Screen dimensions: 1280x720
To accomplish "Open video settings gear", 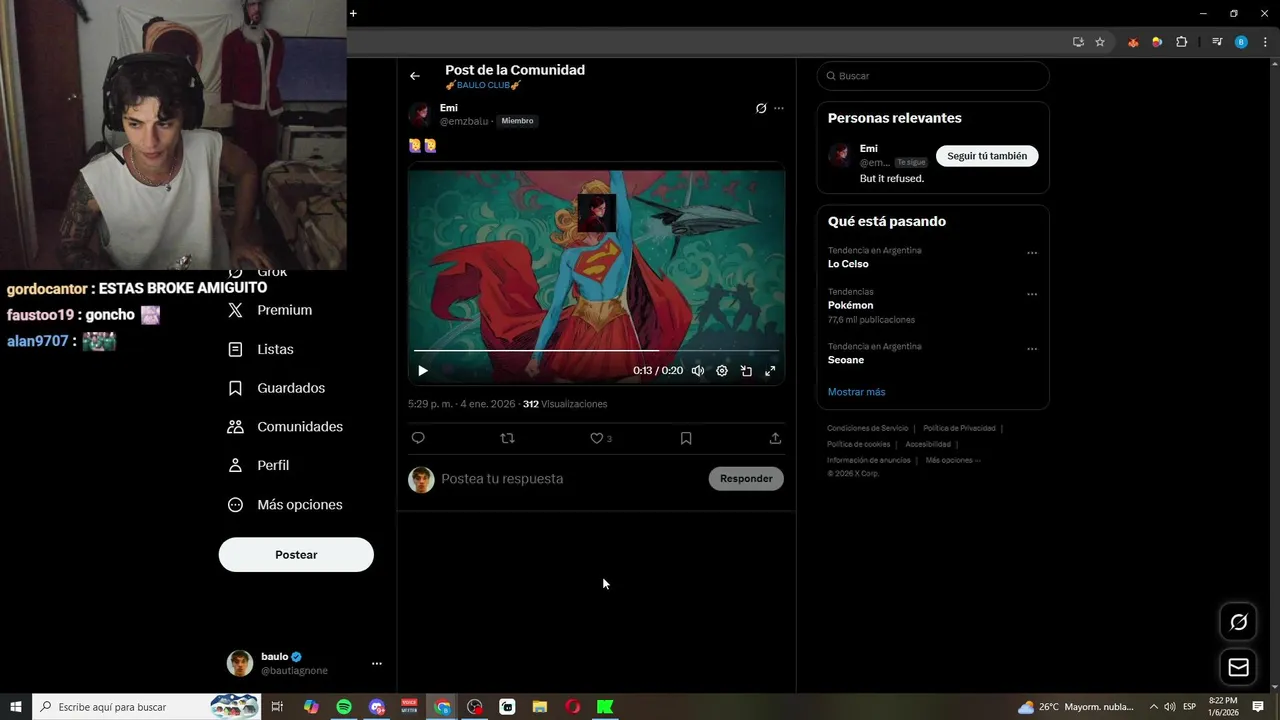I will (722, 371).
